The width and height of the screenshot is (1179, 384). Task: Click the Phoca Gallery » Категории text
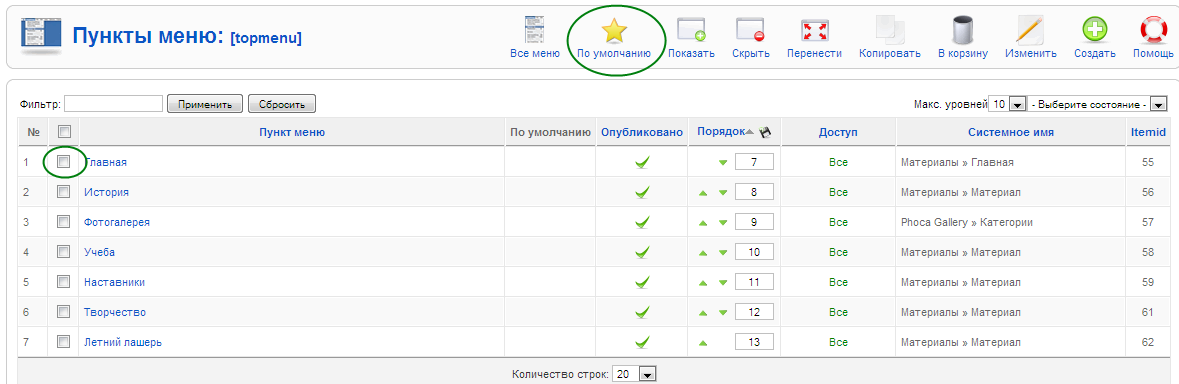coord(966,222)
